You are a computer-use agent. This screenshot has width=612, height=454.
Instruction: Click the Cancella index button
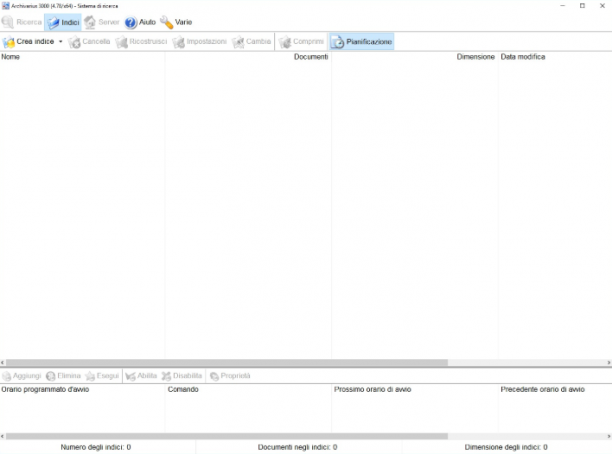point(89,42)
